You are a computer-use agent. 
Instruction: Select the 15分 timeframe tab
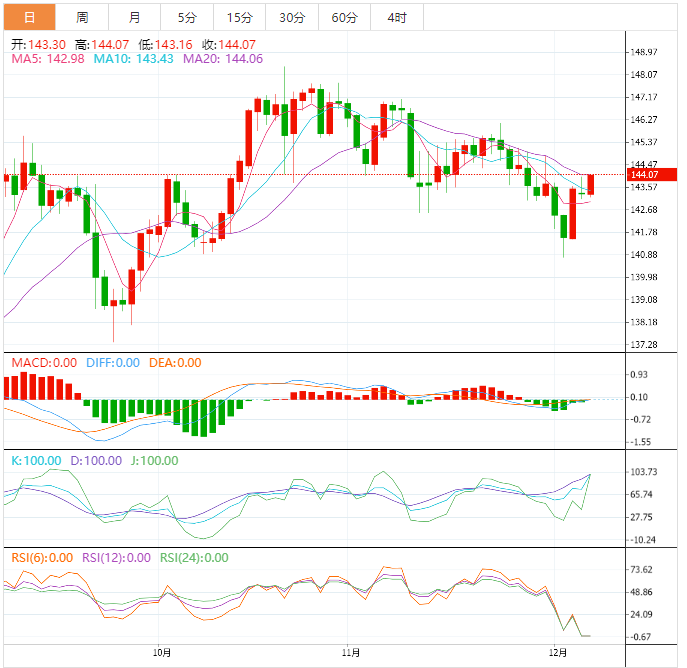pyautogui.click(x=239, y=17)
